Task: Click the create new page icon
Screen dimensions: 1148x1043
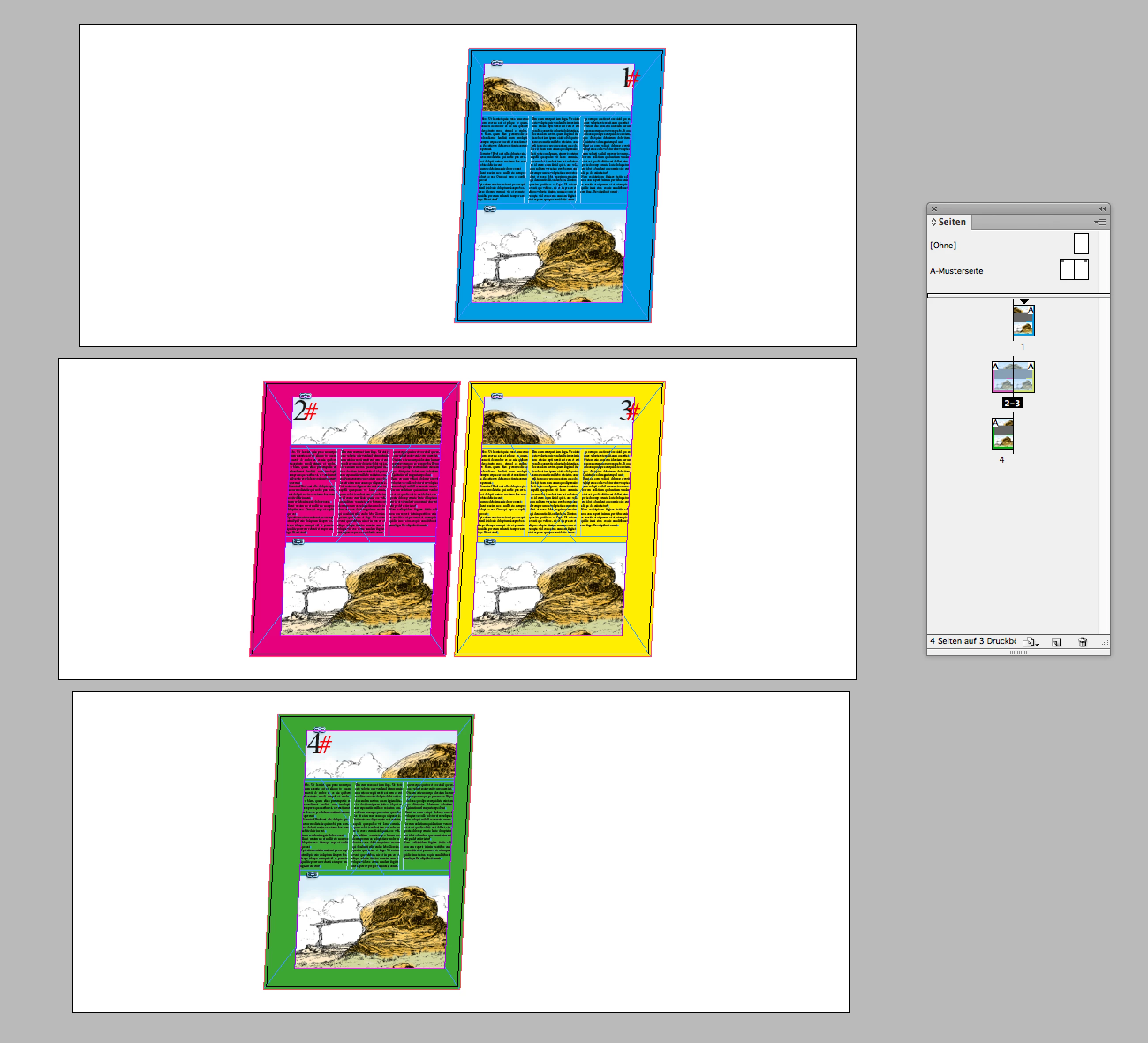Action: [x=1056, y=642]
